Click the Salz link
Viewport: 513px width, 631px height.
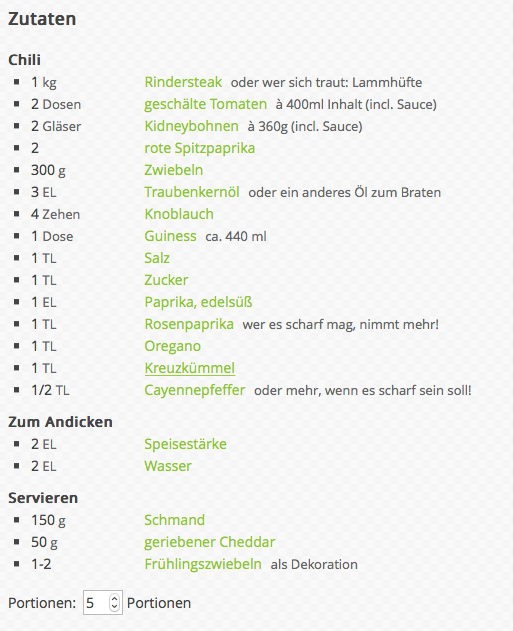pos(157,258)
